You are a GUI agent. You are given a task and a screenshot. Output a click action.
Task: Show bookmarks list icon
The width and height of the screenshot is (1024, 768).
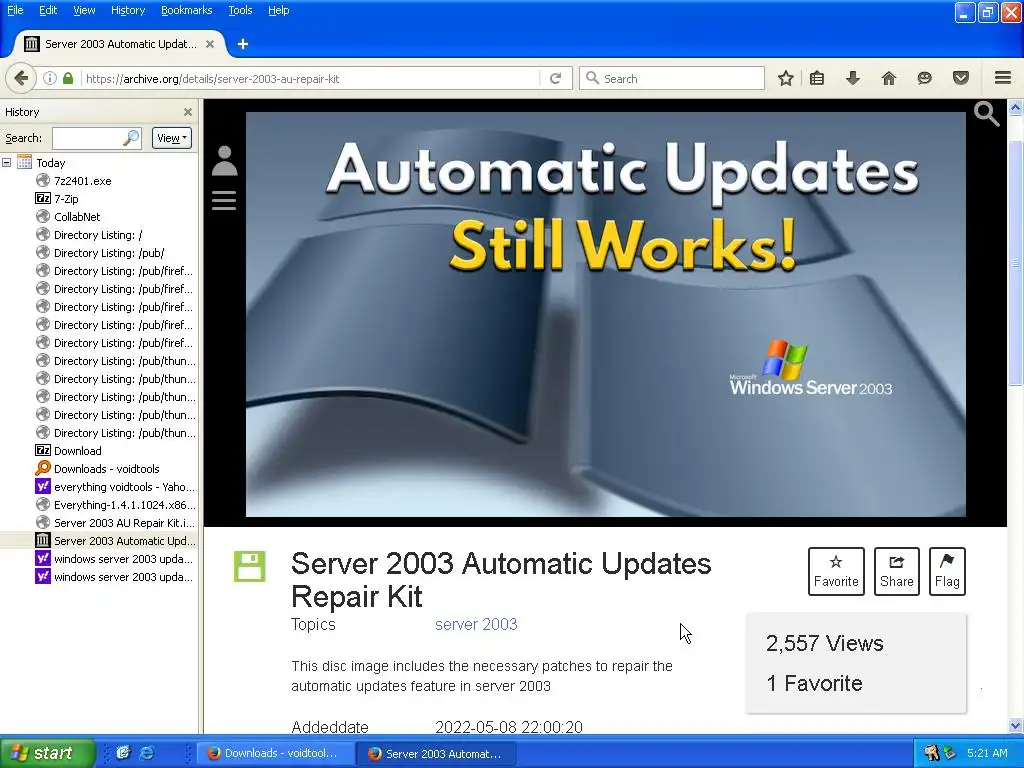817,78
